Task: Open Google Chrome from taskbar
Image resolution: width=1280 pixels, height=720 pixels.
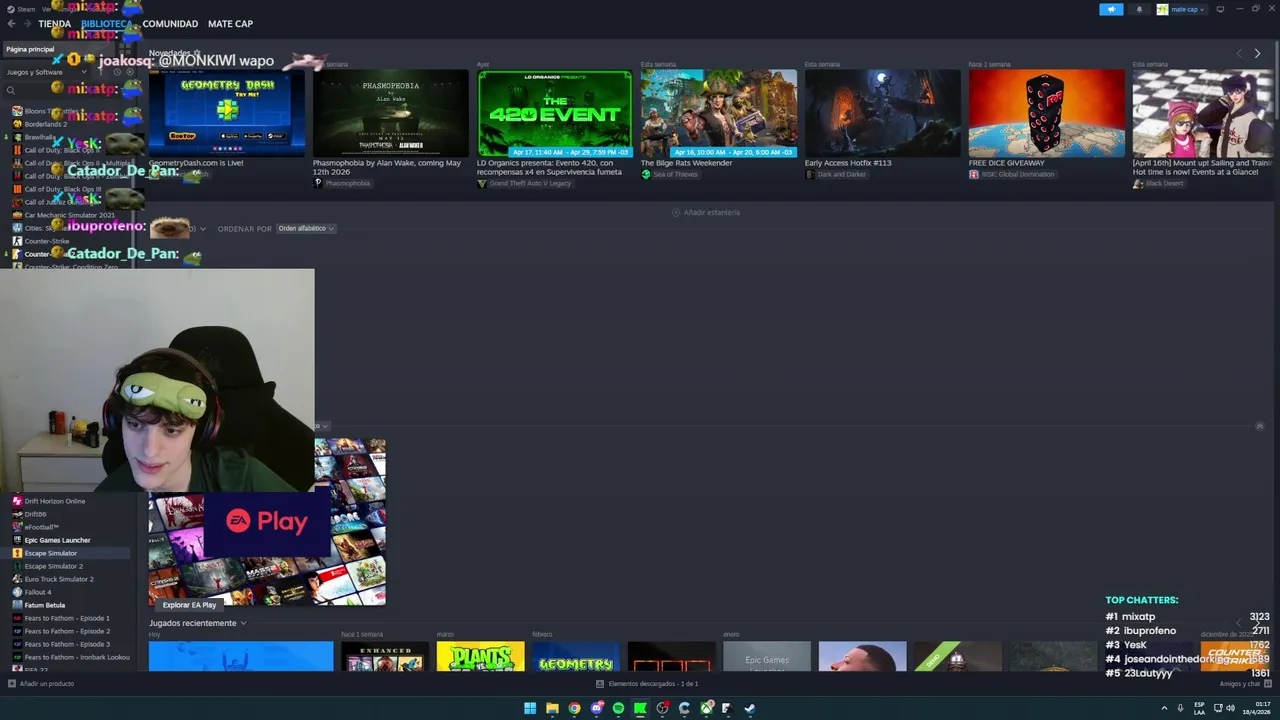Action: tap(574, 708)
